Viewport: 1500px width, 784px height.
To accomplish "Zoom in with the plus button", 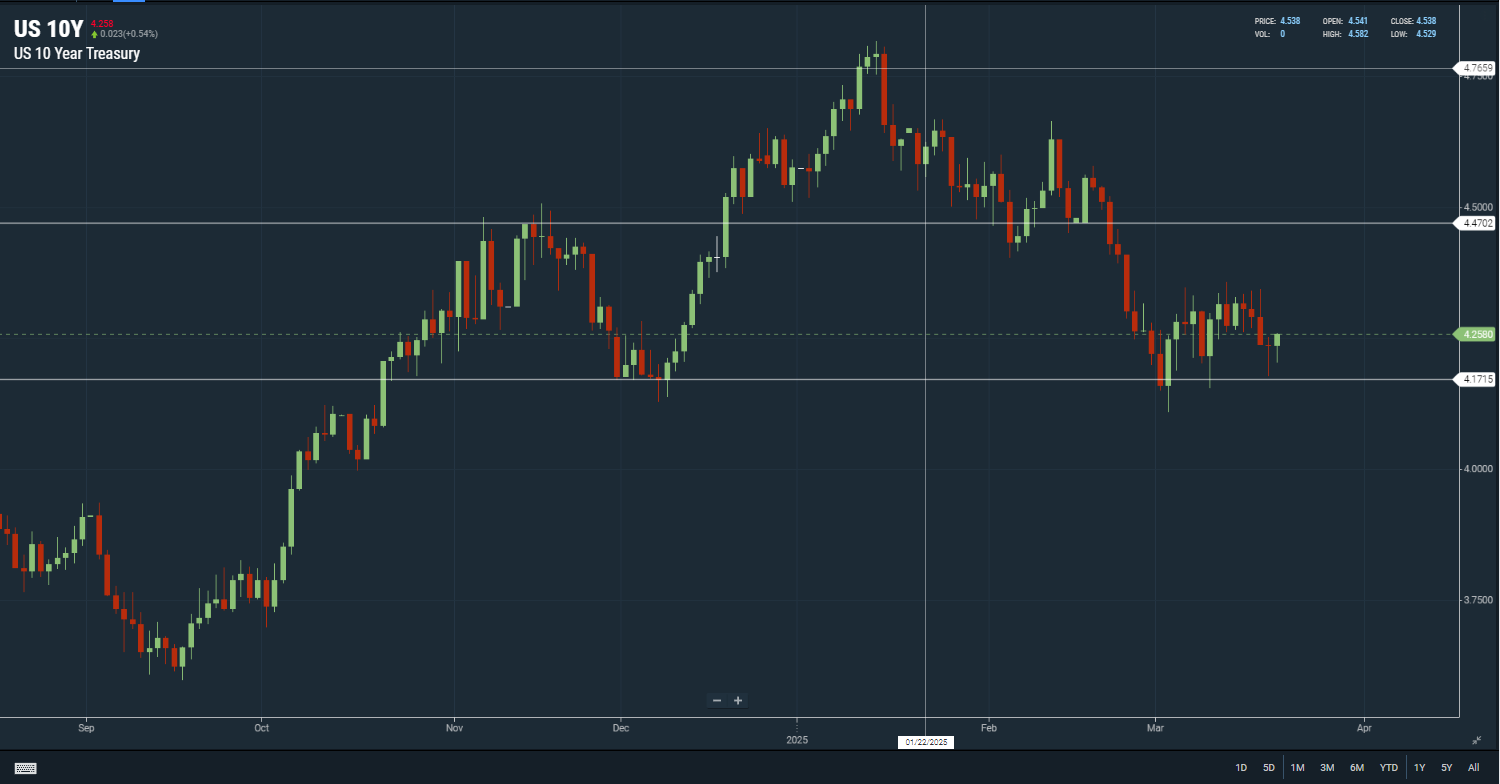I will (738, 701).
